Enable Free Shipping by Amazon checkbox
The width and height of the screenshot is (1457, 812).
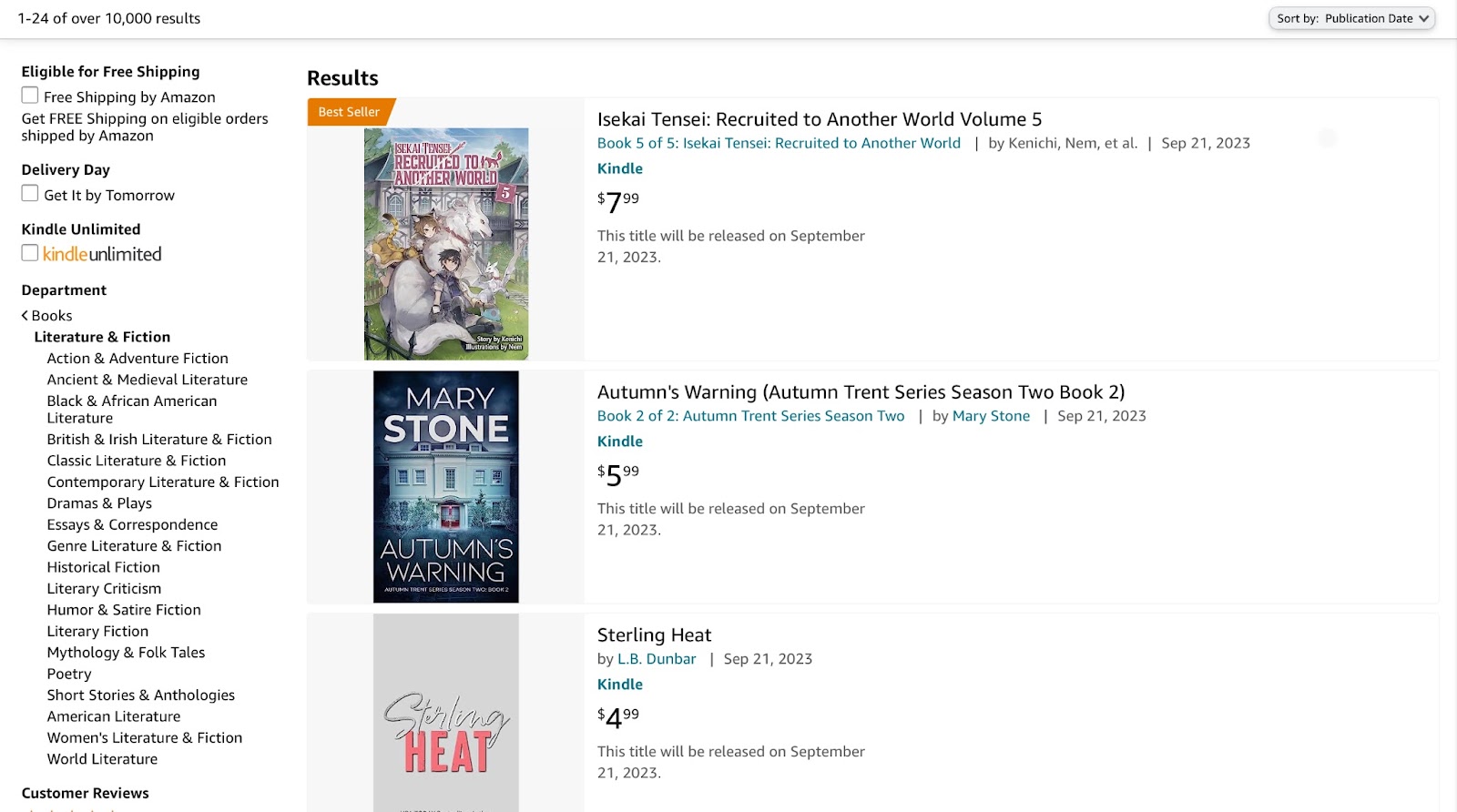[30, 96]
